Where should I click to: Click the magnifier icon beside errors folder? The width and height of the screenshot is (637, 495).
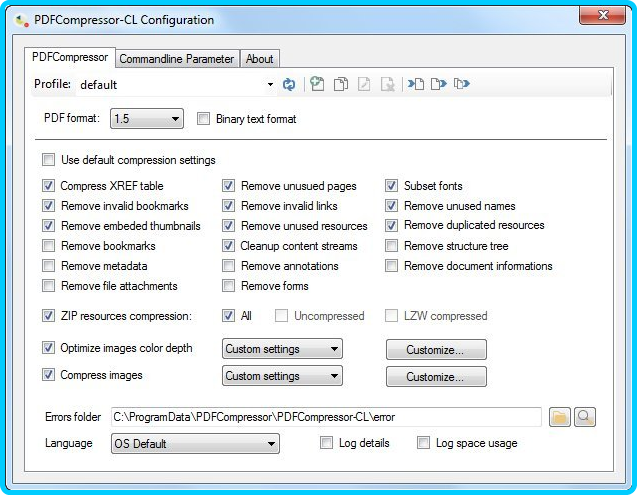tap(585, 417)
